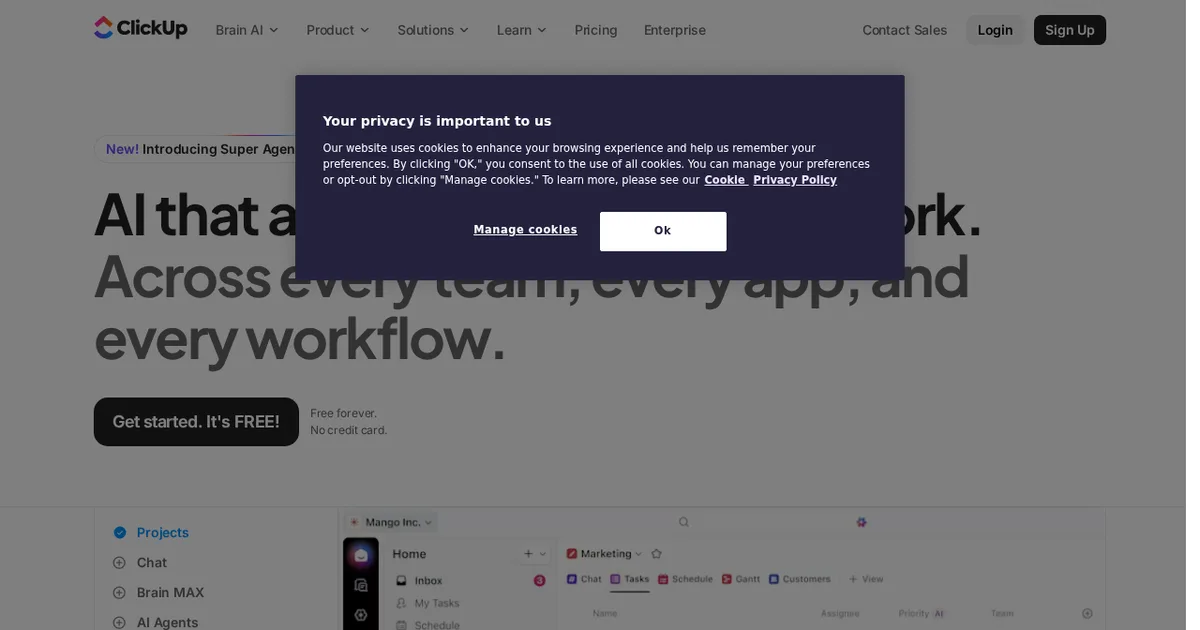1200x630 pixels.
Task: Click the third icon in the dark sidebar
Action: [361, 615]
